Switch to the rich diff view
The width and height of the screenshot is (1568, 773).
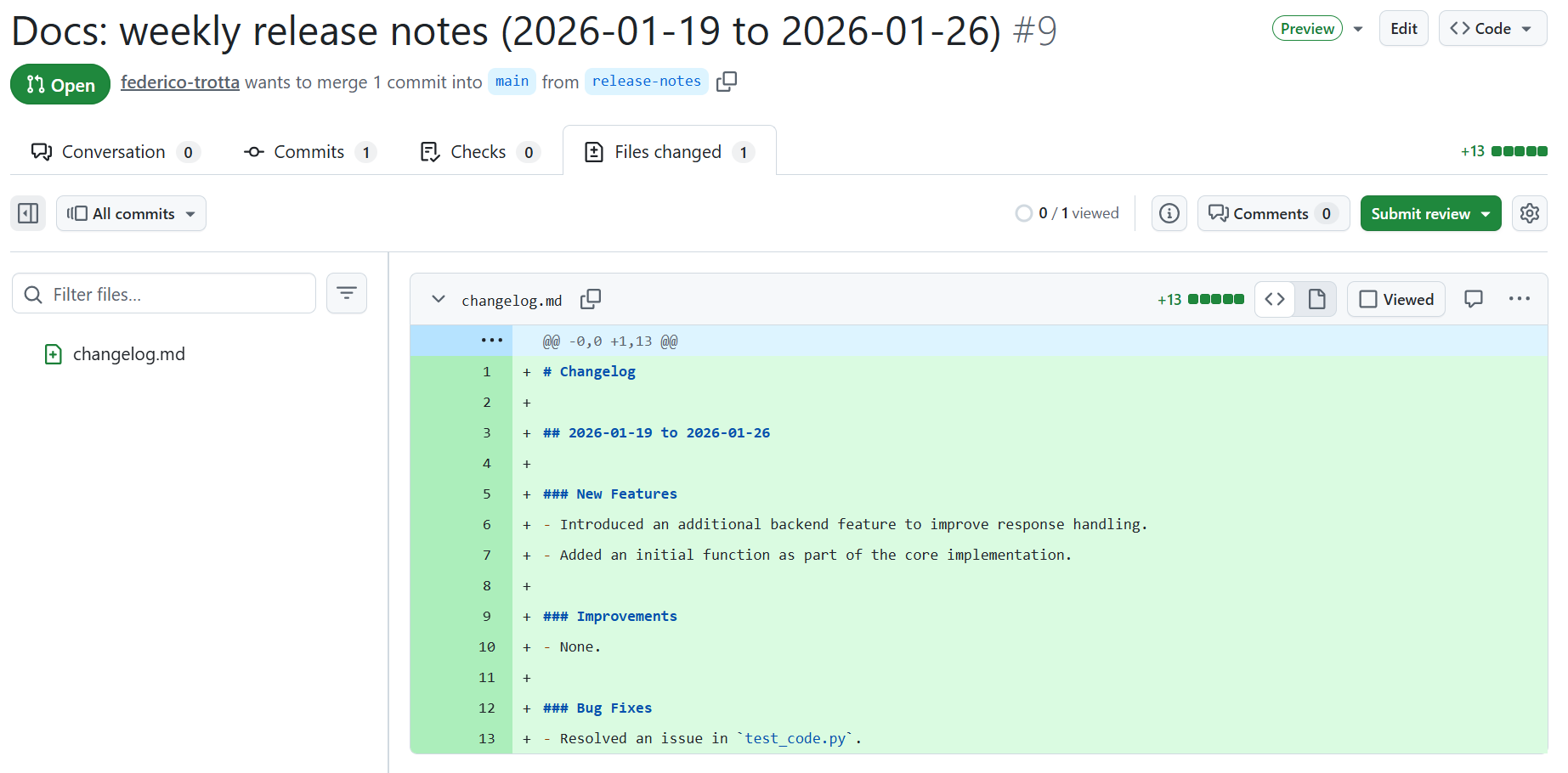pyautogui.click(x=1316, y=299)
